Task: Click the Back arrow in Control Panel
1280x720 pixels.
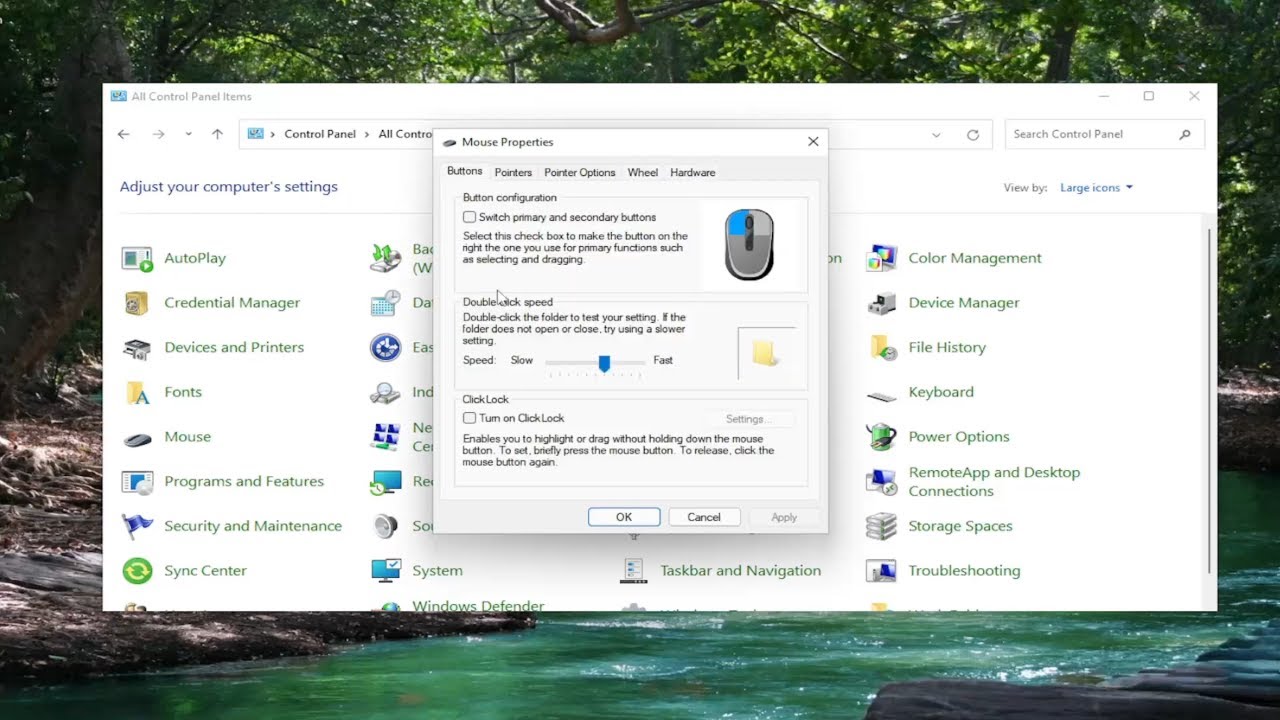Action: coord(124,134)
